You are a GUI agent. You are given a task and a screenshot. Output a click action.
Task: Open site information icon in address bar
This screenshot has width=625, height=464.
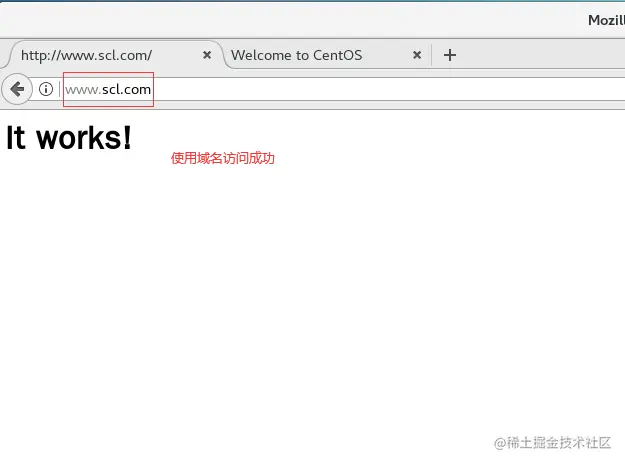click(46, 89)
